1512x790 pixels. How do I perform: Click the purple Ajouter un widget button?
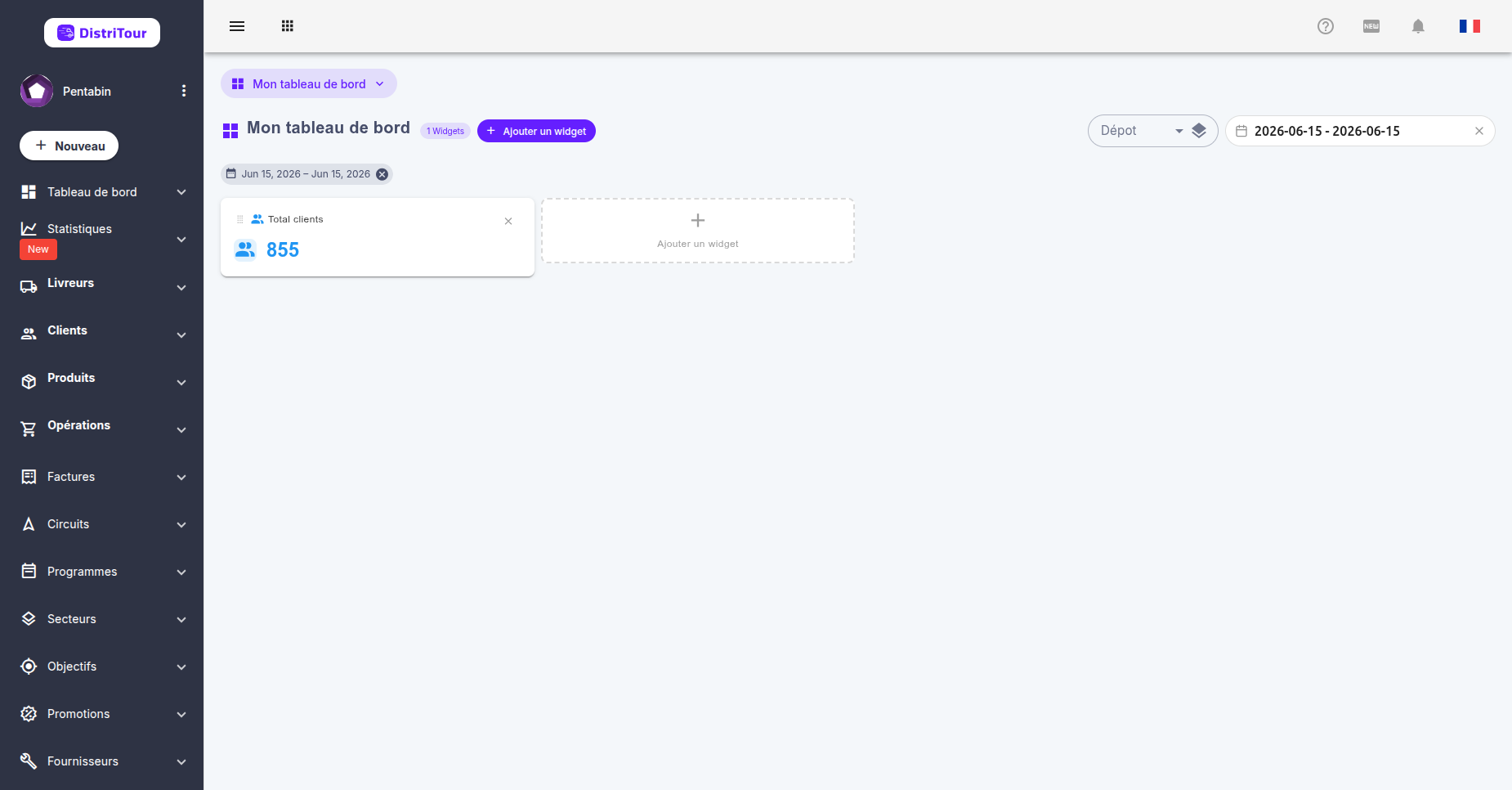(536, 131)
